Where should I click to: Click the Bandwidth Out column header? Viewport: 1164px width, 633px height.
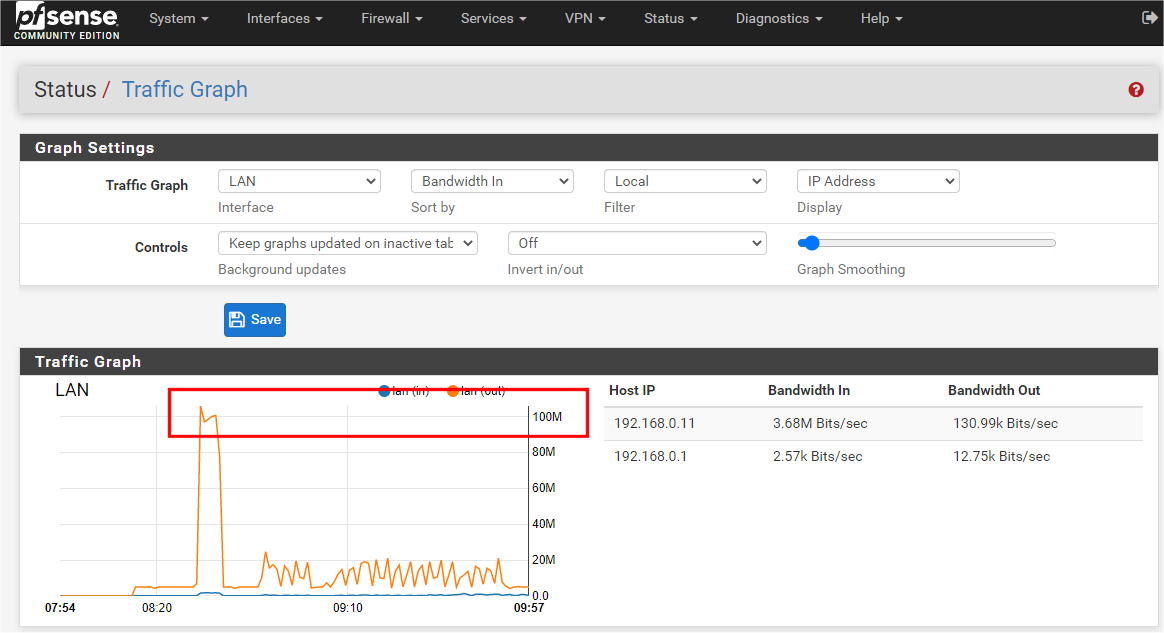coord(993,390)
